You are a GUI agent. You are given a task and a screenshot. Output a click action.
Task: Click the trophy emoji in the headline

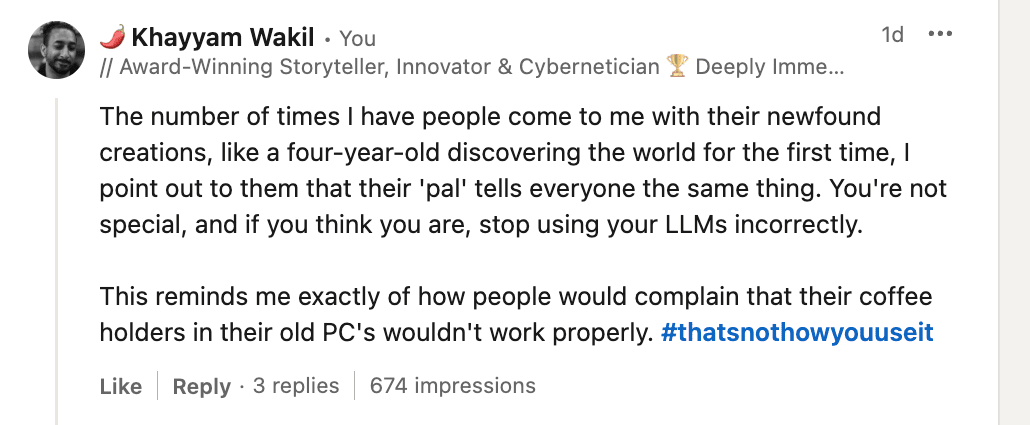point(678,67)
